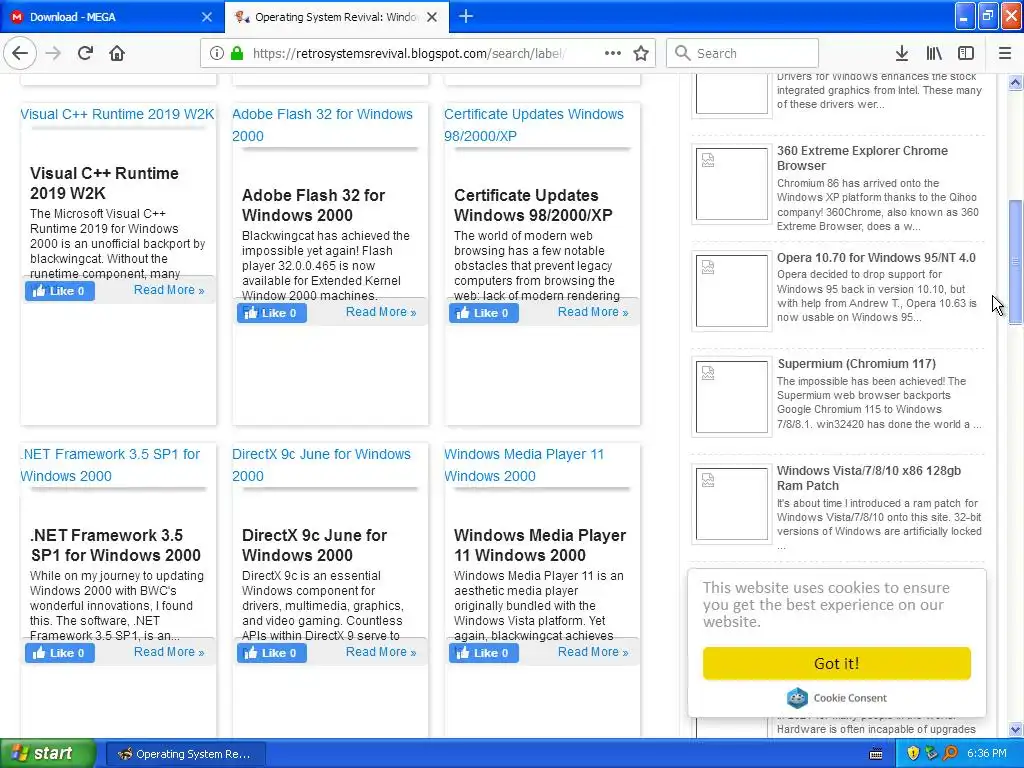Open page actions three-dot menu
1024x768 pixels.
point(613,53)
